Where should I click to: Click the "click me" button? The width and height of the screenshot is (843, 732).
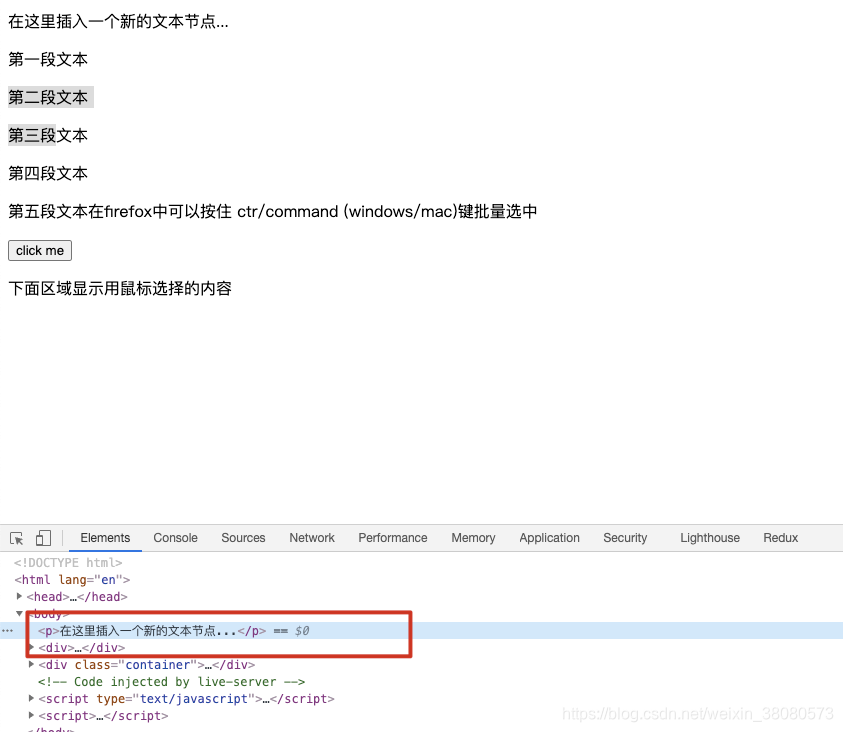(x=40, y=250)
